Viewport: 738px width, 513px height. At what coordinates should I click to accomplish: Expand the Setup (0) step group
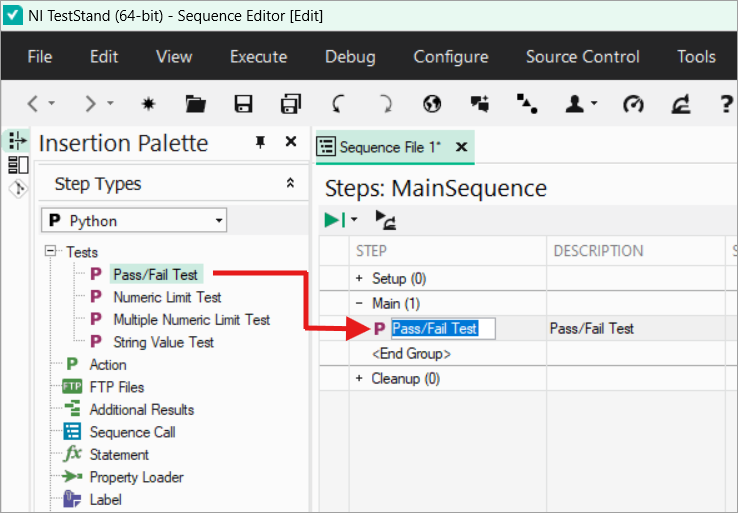click(x=359, y=278)
